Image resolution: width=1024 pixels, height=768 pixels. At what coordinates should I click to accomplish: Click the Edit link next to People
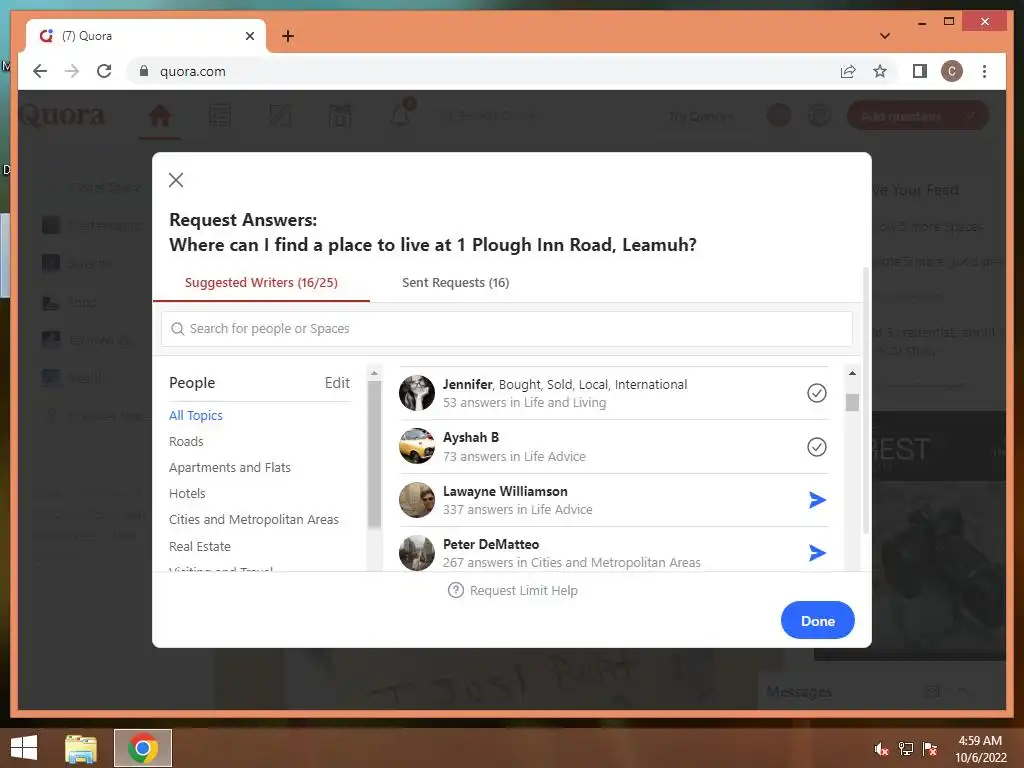click(337, 383)
